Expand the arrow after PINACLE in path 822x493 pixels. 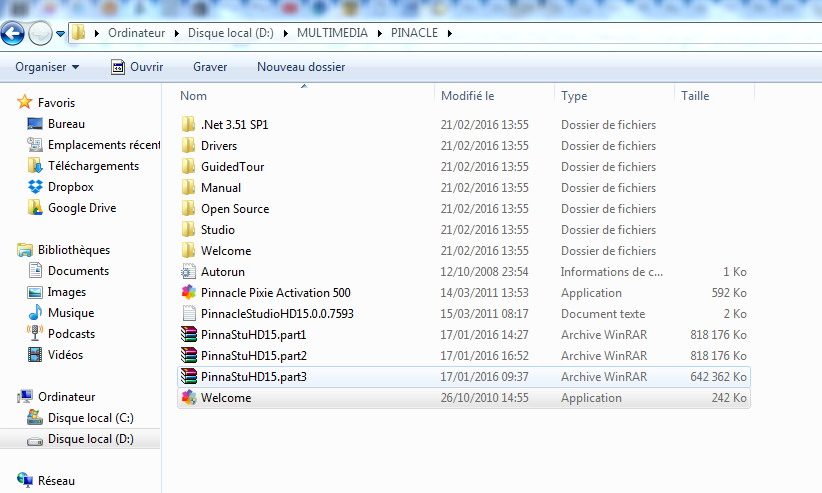[x=450, y=34]
